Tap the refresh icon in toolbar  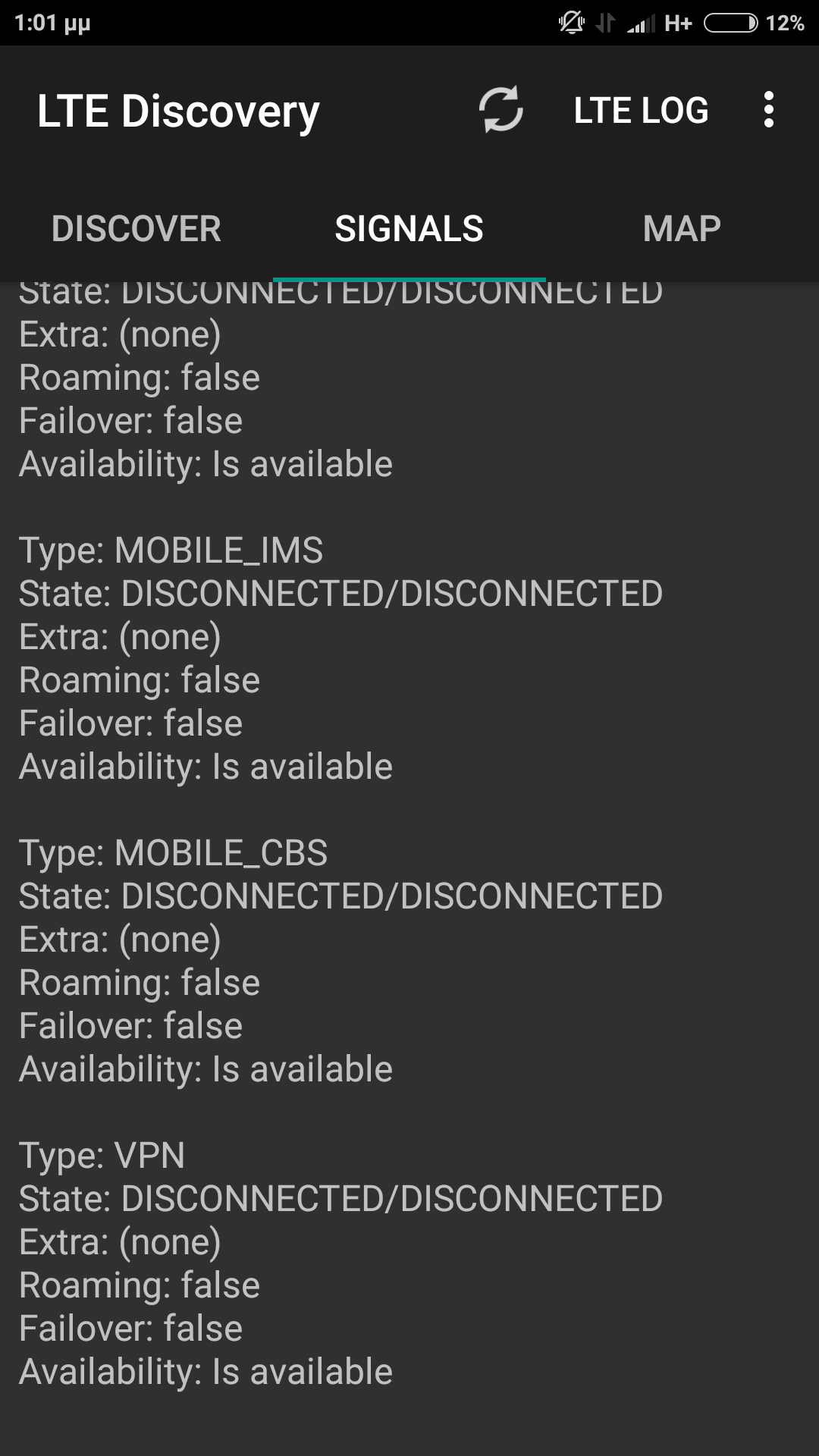(x=500, y=110)
